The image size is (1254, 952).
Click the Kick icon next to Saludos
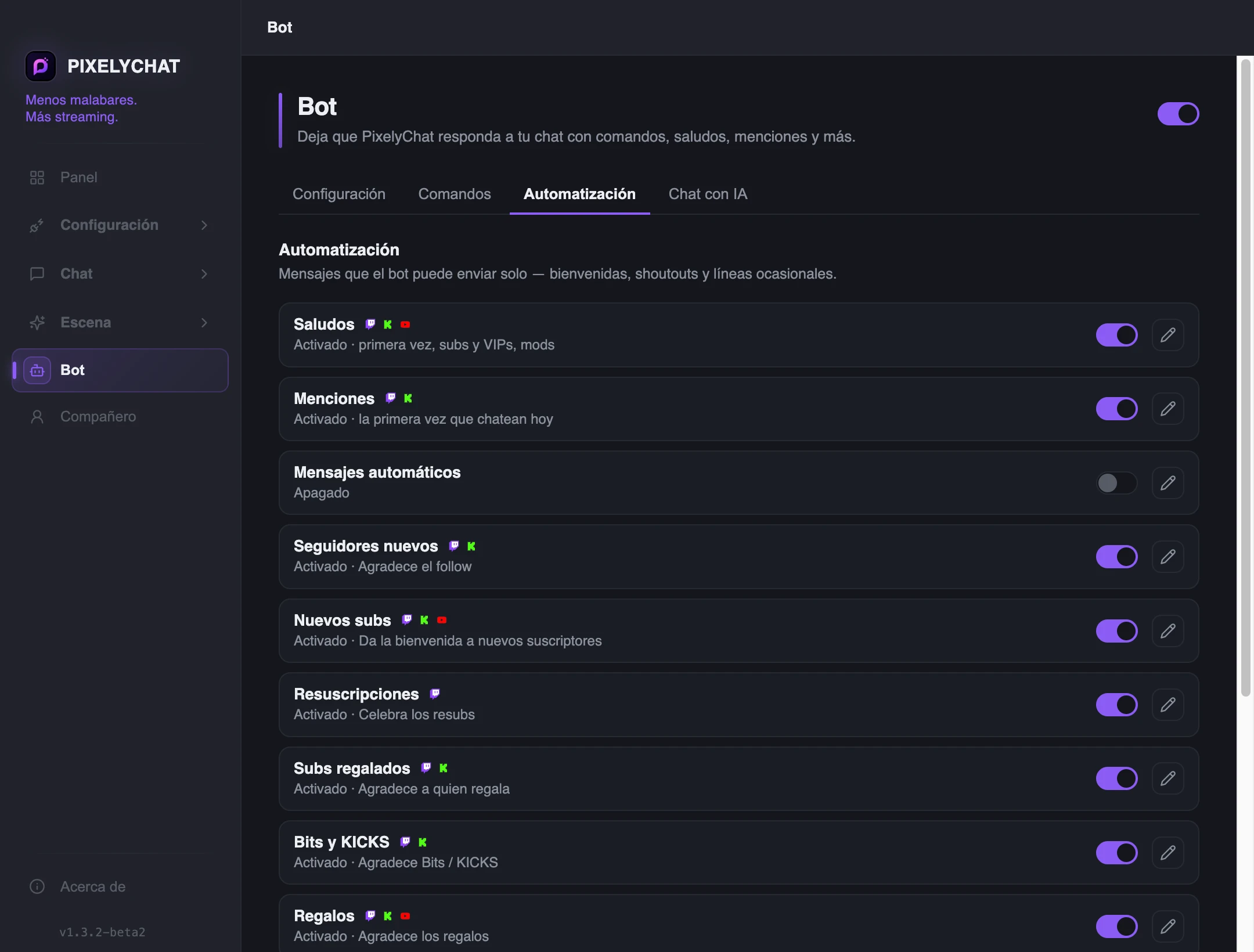pos(388,324)
